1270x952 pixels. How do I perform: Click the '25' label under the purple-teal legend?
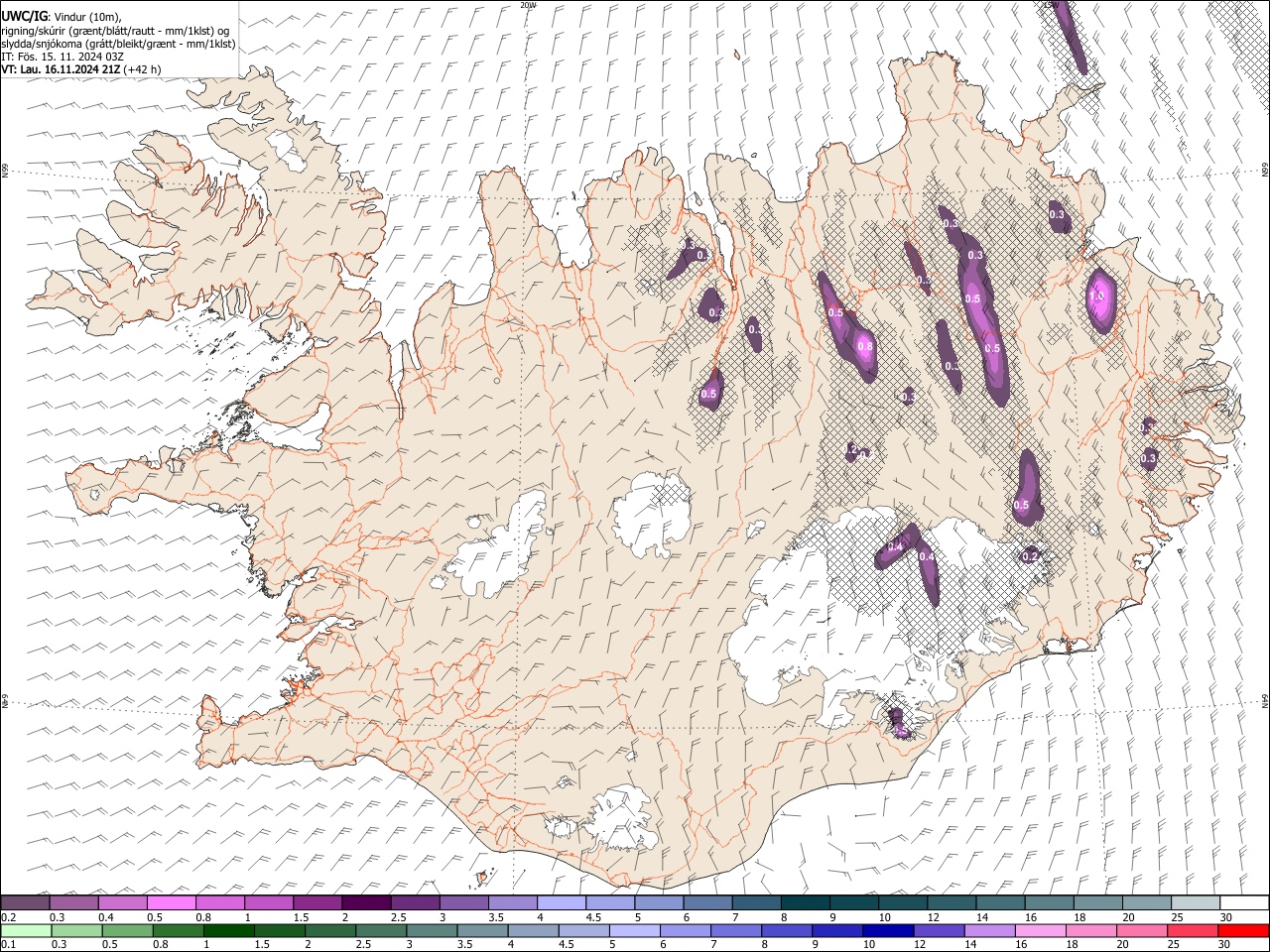1177,917
